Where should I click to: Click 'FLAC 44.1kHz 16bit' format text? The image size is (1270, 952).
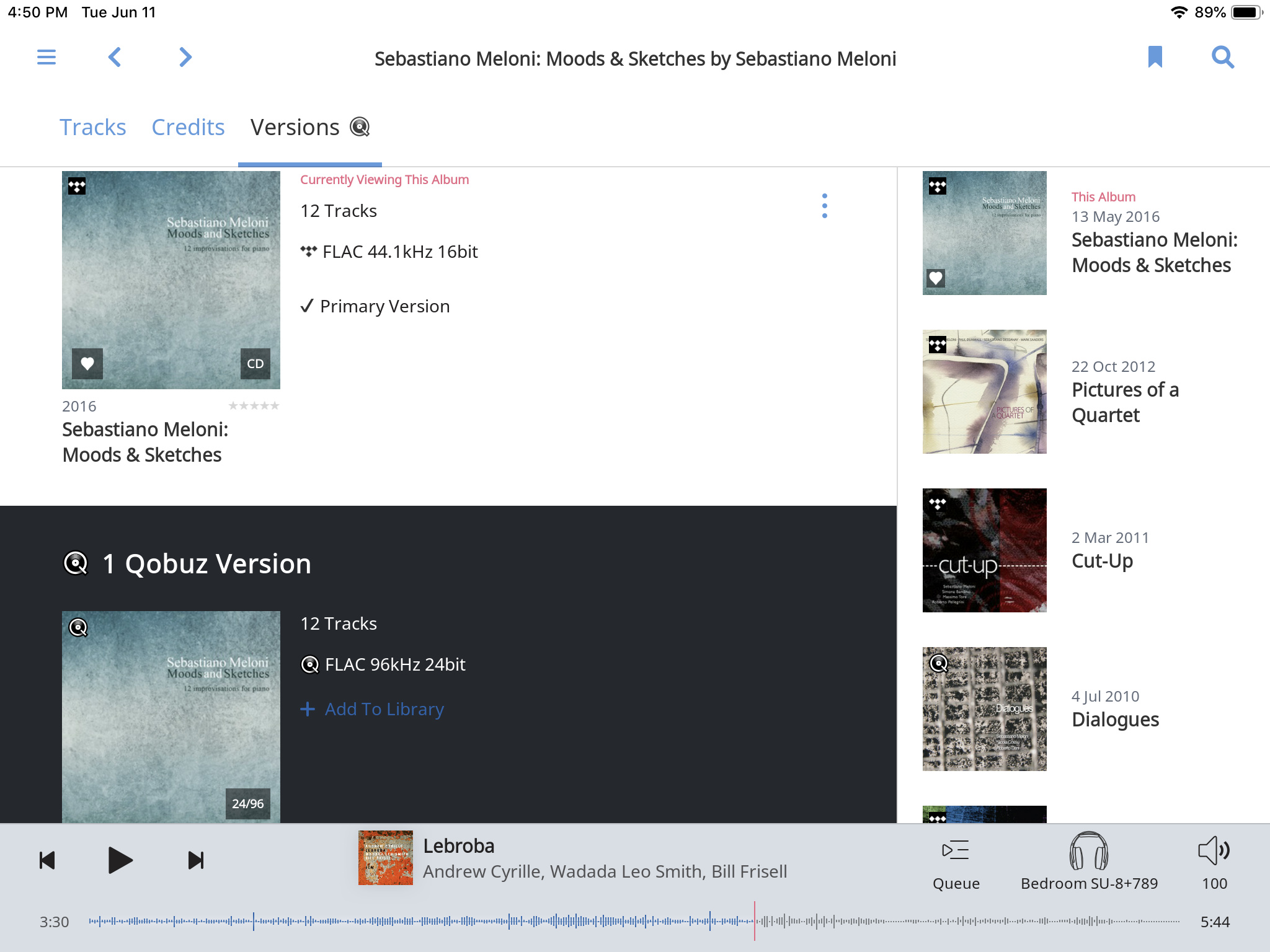coord(400,252)
